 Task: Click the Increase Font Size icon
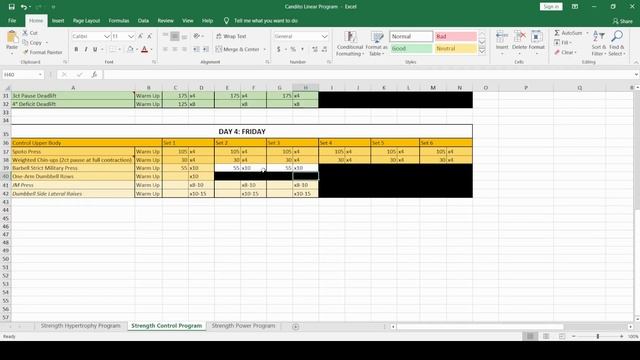[x=140, y=36]
